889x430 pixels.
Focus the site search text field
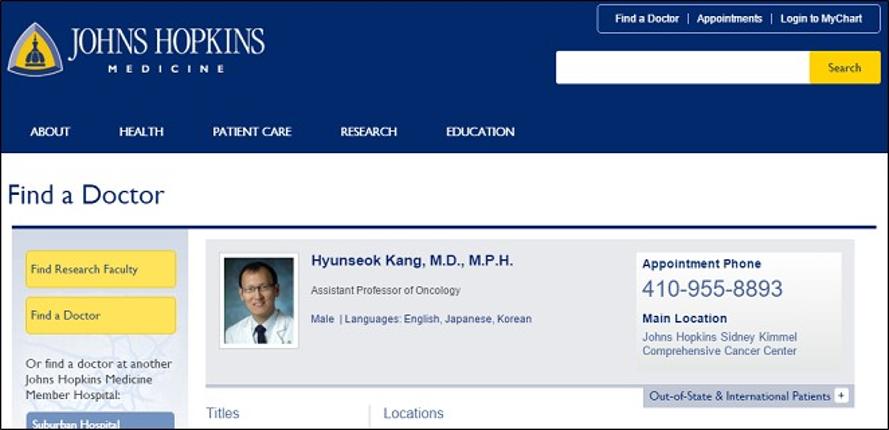682,68
